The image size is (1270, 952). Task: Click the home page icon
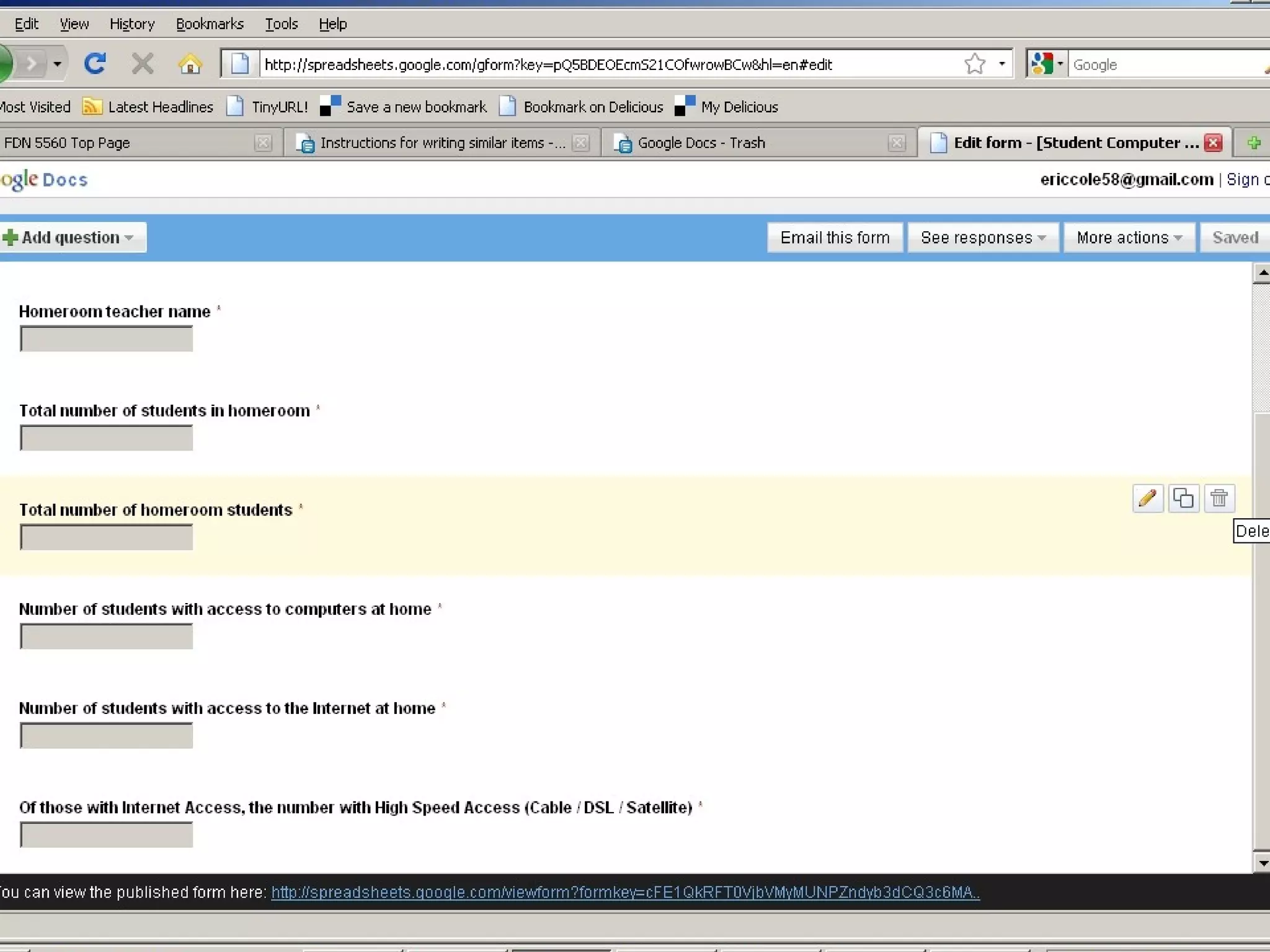[x=190, y=64]
